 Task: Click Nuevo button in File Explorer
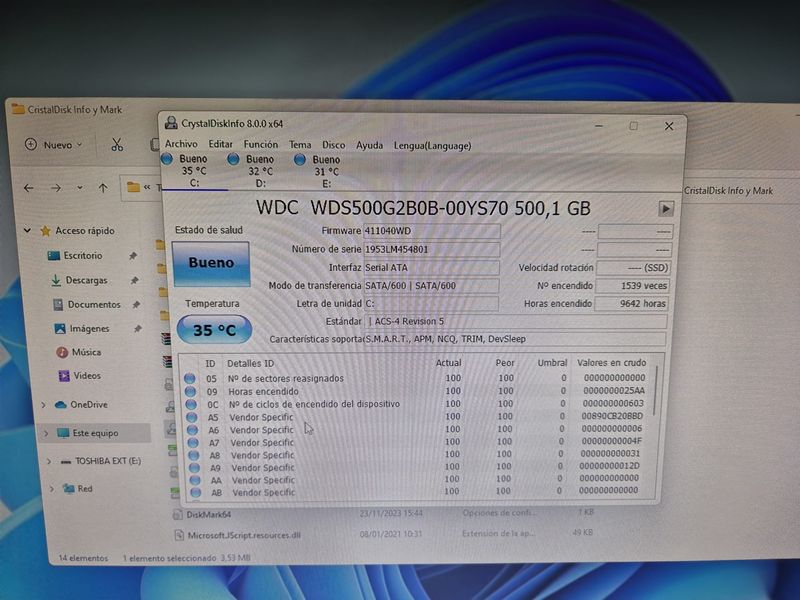point(54,145)
